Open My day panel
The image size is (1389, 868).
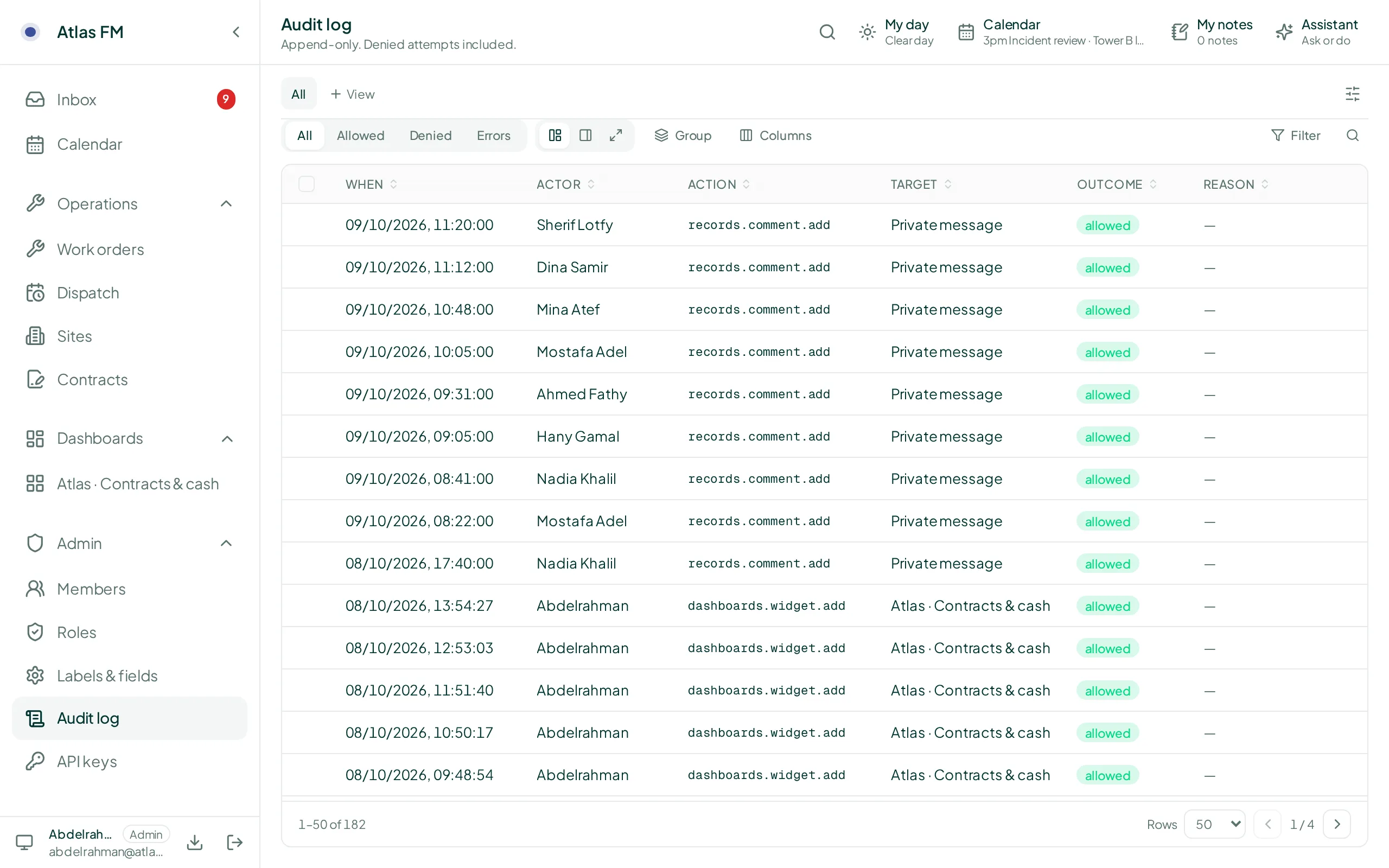896,32
